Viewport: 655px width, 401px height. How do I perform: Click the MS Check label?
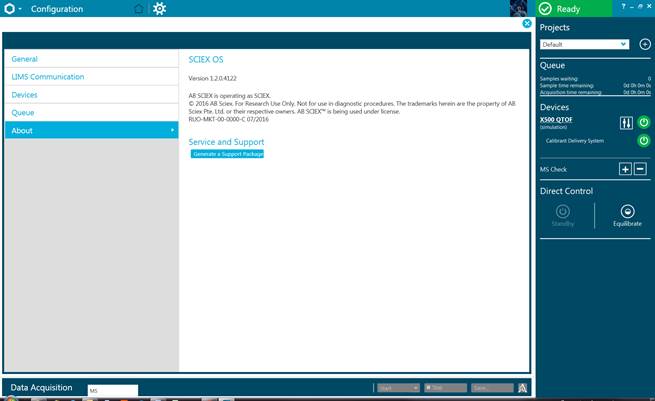[x=553, y=169]
